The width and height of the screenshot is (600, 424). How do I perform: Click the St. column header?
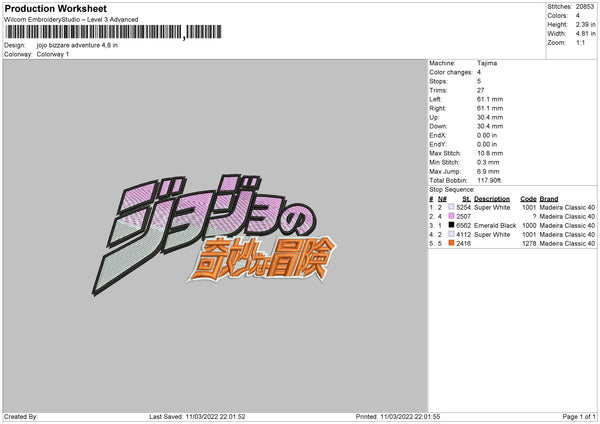click(x=466, y=199)
